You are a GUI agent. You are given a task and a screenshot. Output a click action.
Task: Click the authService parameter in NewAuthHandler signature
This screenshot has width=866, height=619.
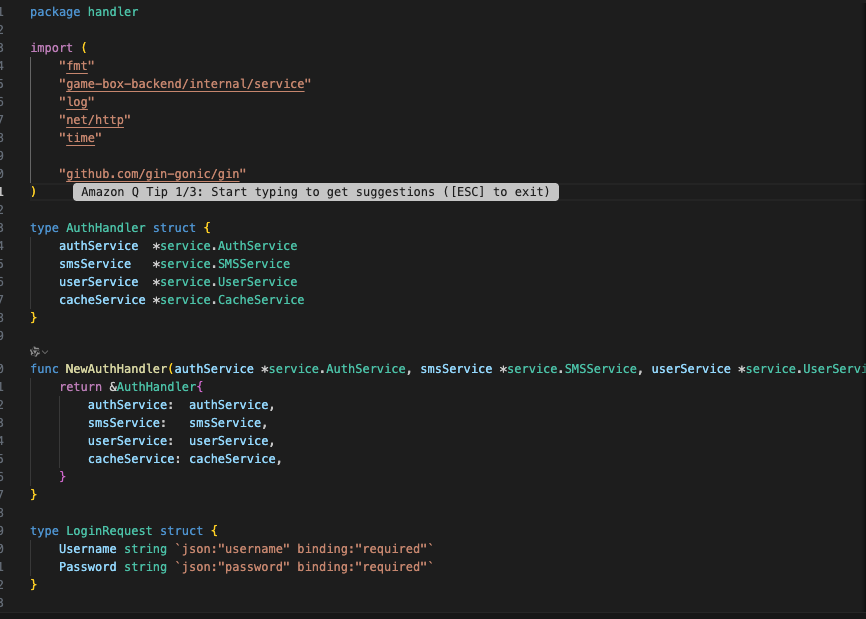point(214,369)
